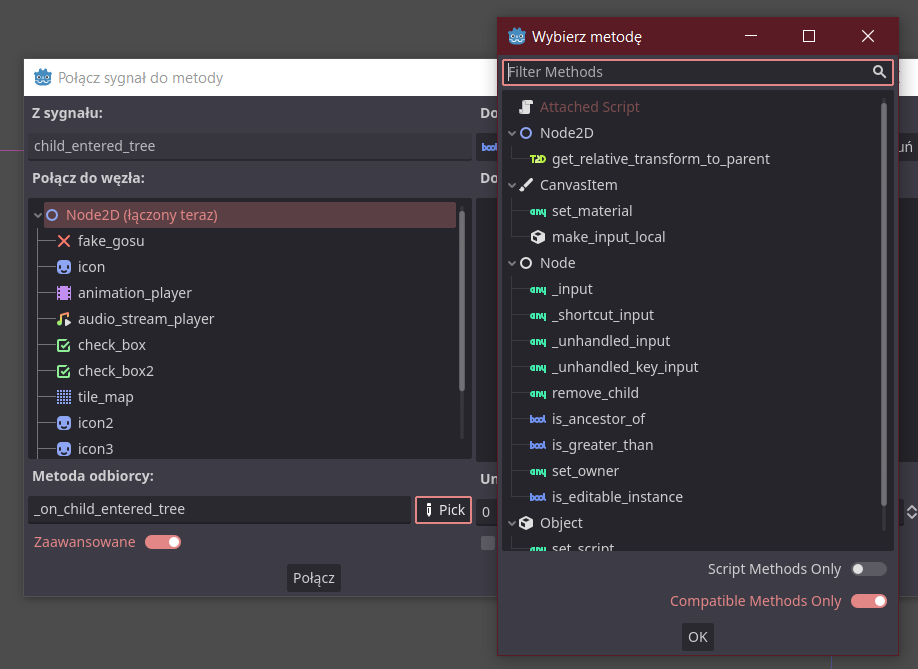Click the green checkbox icon of check_box
The image size is (918, 669).
pyautogui.click(x=64, y=345)
